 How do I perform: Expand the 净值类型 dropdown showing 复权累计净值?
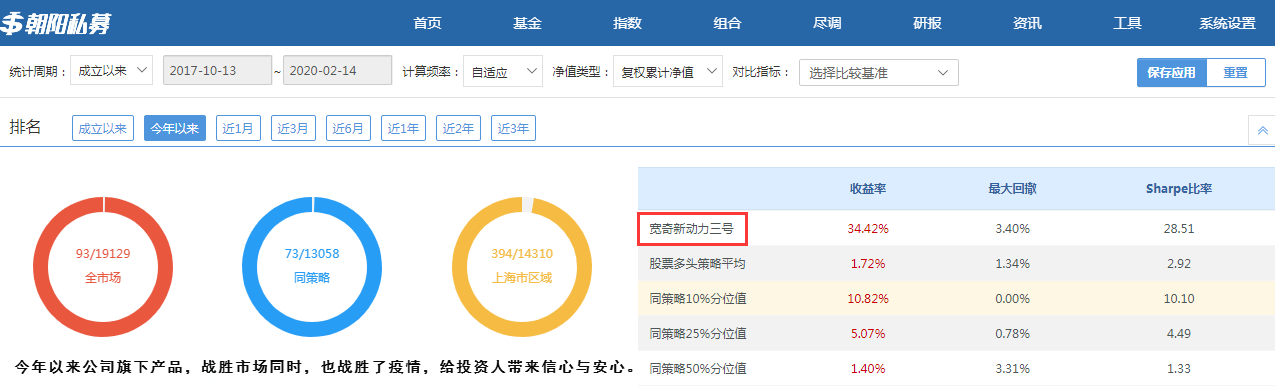pyautogui.click(x=667, y=71)
